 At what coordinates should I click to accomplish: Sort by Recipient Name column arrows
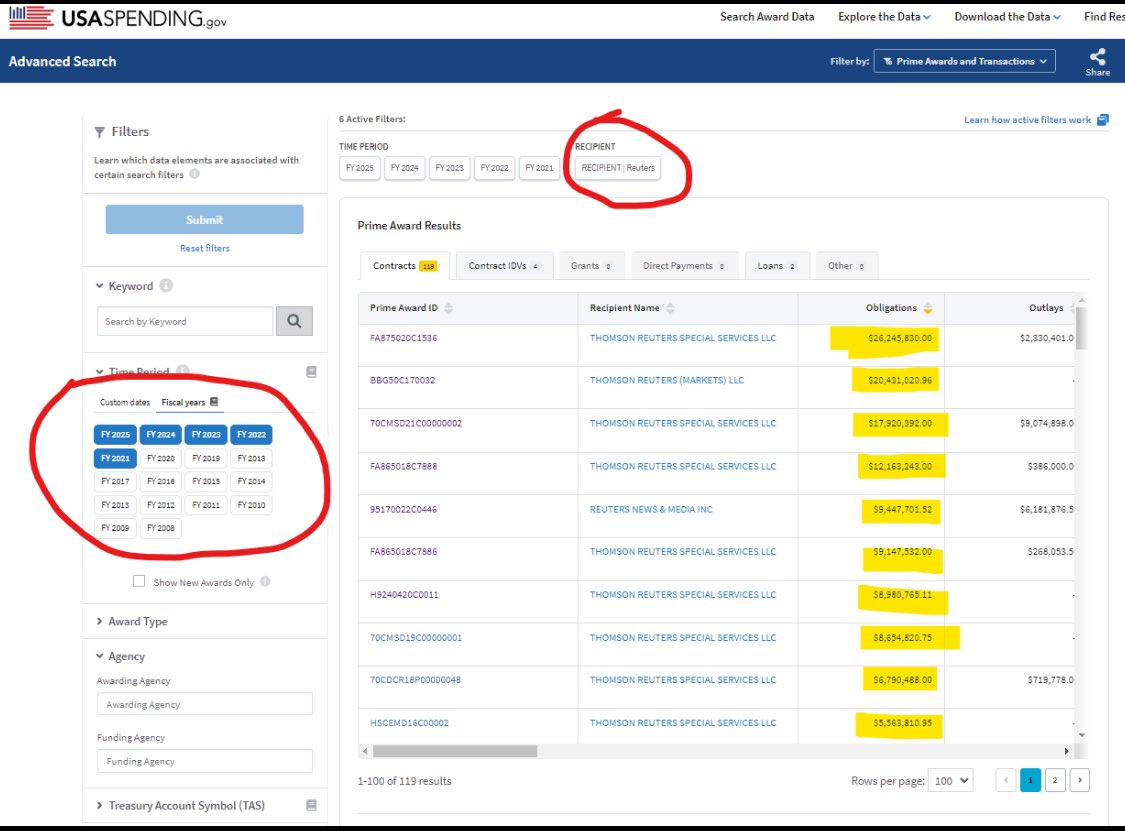670,308
